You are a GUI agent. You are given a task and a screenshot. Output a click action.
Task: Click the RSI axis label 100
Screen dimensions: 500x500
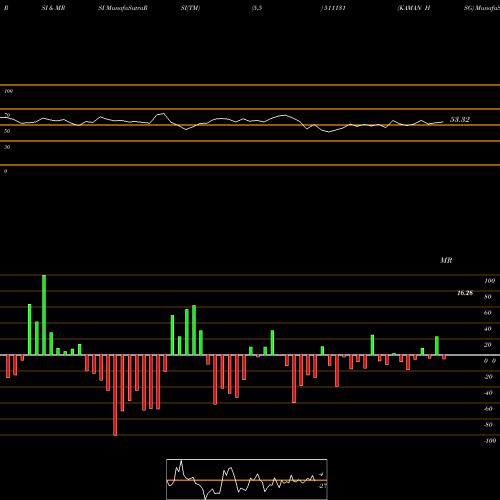coord(8,91)
